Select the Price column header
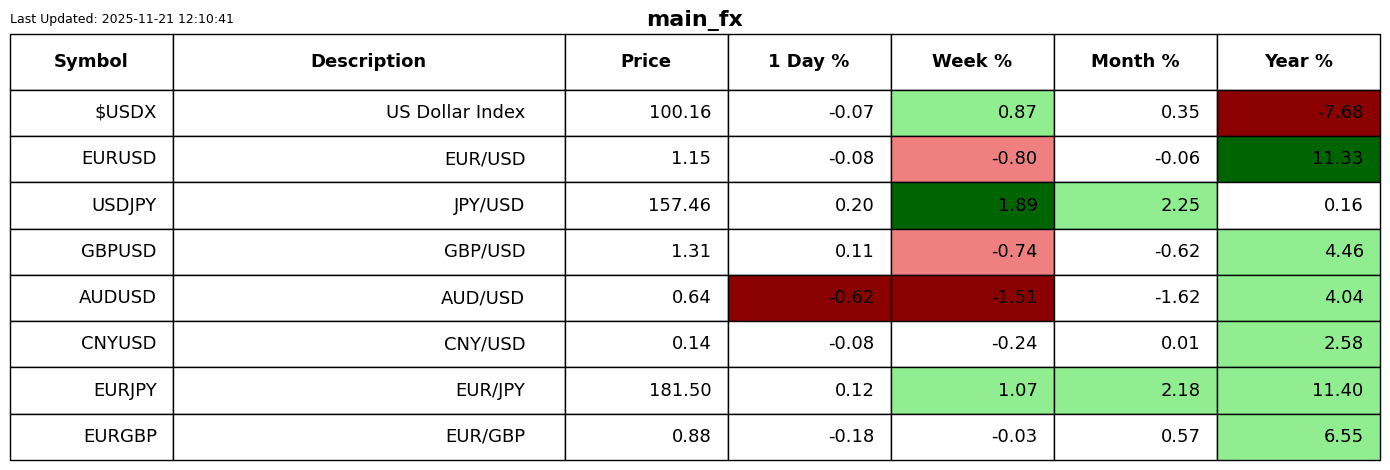The height and width of the screenshot is (470, 1390). click(646, 62)
